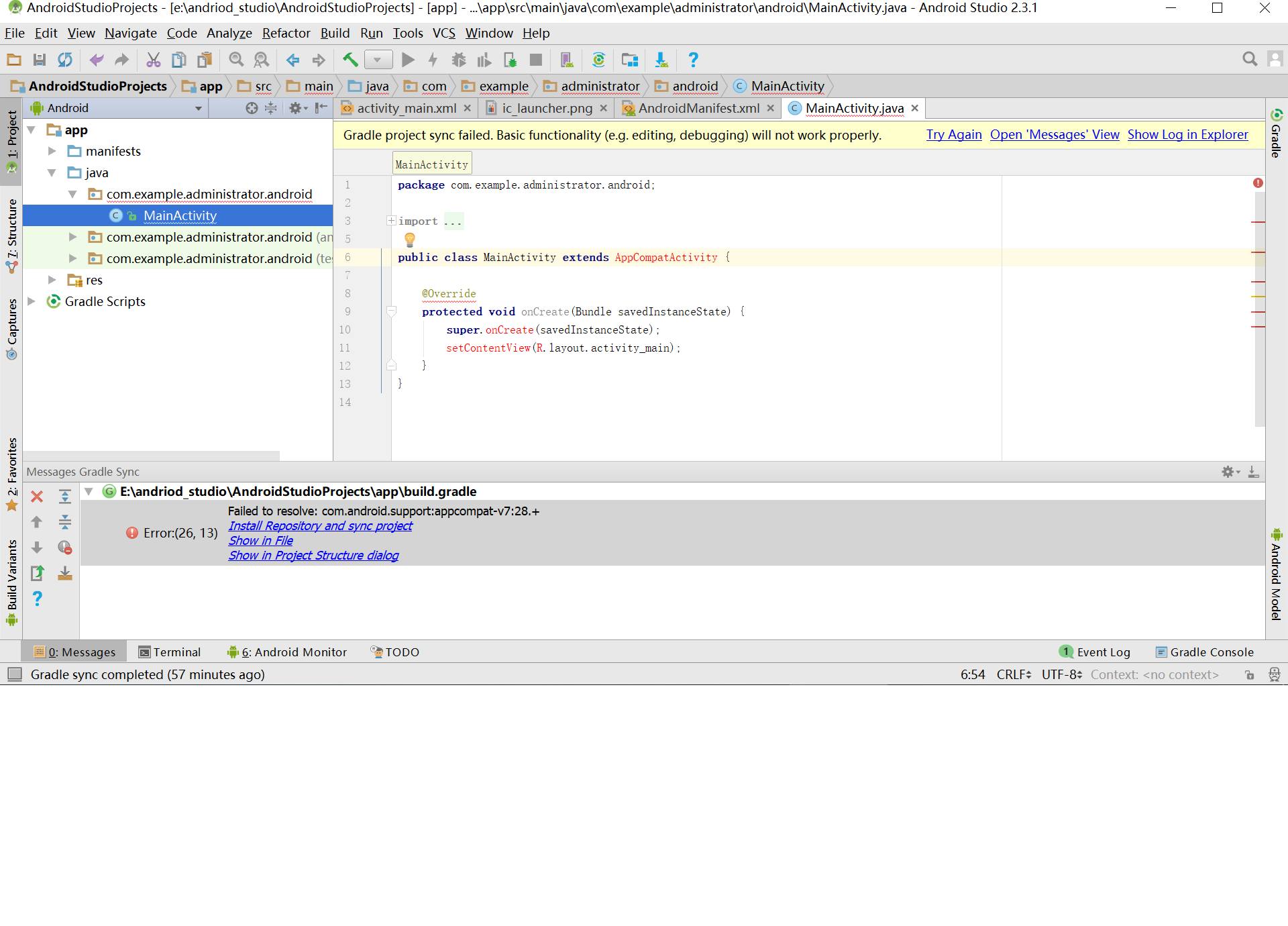Click the Debug bug icon
This screenshot has height=926, width=1288.
click(459, 60)
